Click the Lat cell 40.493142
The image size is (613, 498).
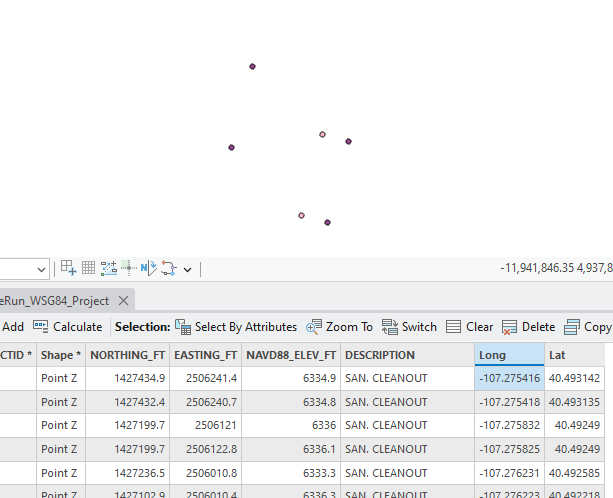574,378
